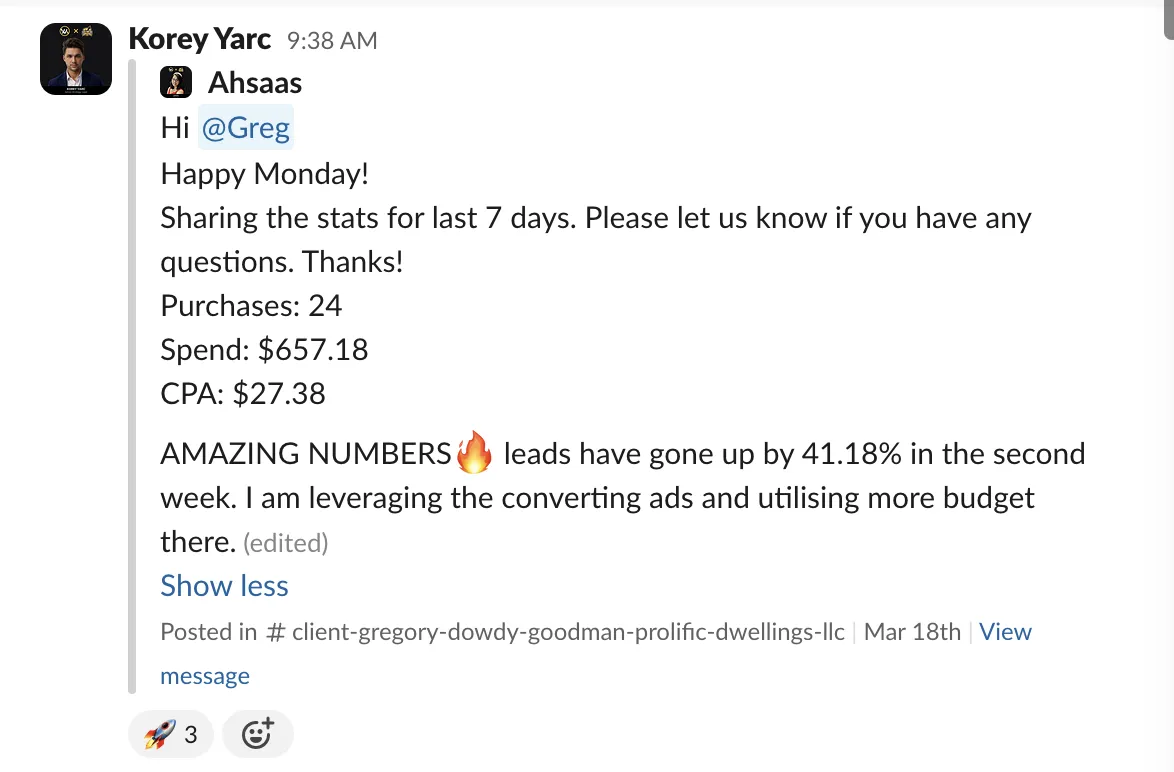Click the Happy Monday! text line

pos(264,174)
